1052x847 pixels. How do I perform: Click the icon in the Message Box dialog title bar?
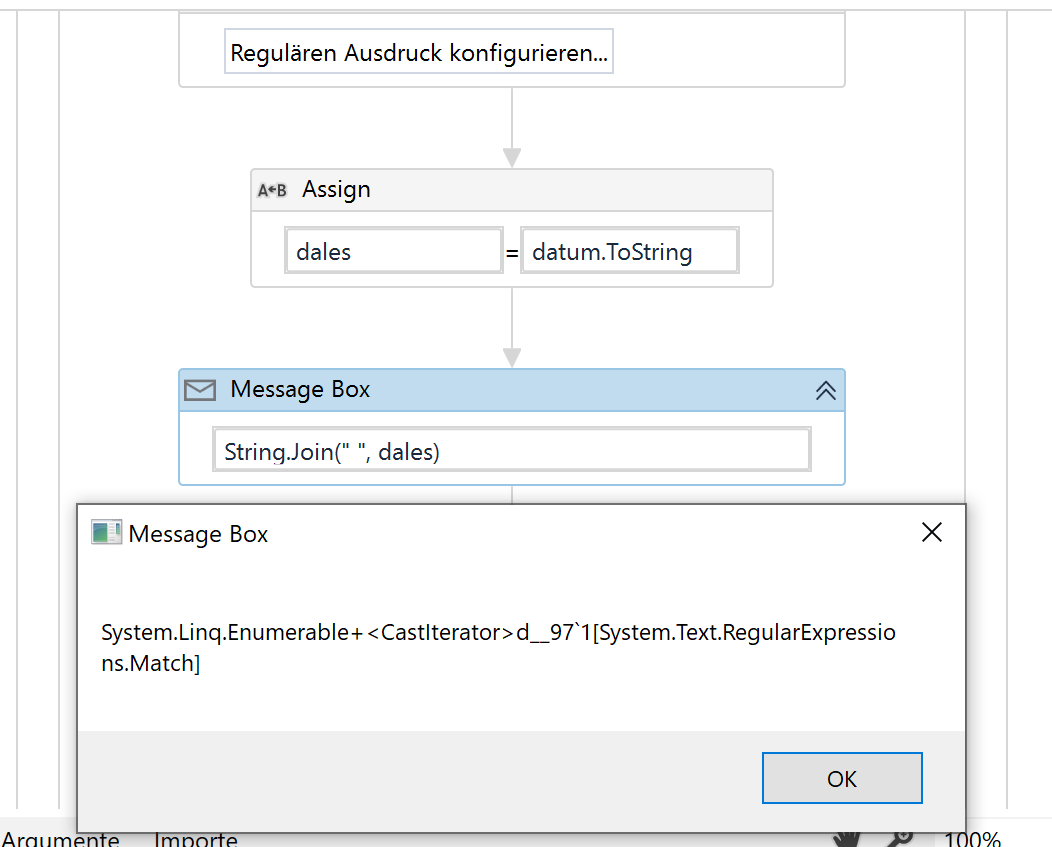tap(106, 533)
